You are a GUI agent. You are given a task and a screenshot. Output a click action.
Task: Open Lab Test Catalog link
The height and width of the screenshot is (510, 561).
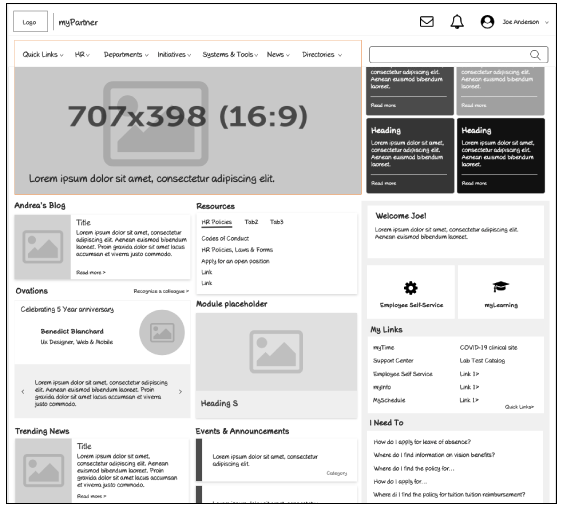pos(482,361)
